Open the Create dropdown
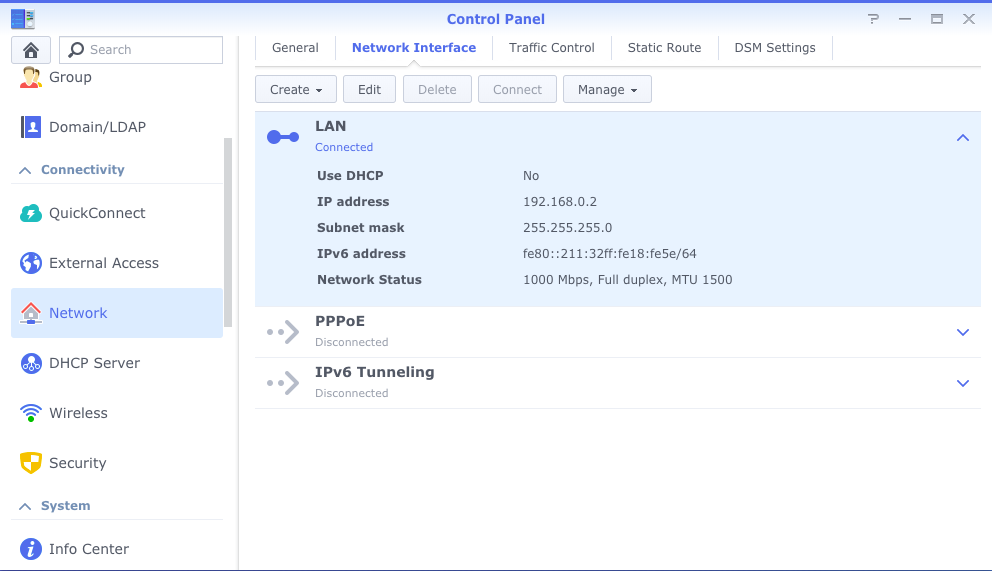Screen dimensions: 992x571 click(x=295, y=89)
